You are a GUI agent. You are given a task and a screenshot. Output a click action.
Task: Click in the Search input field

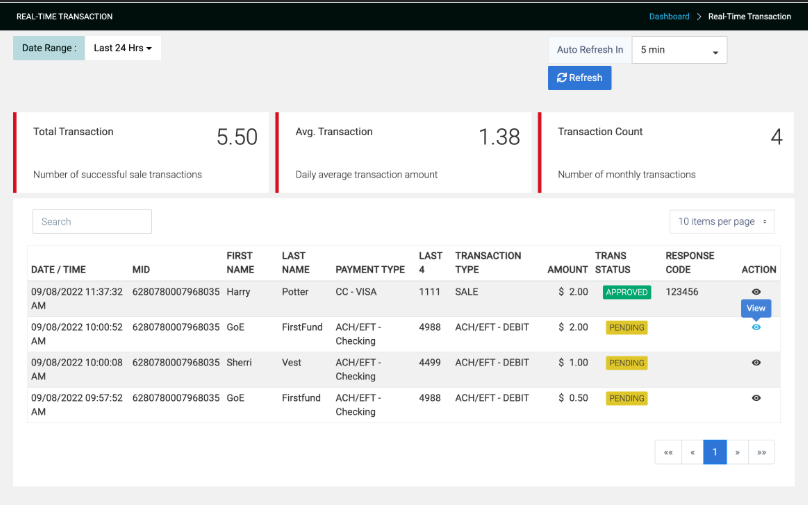tap(92, 221)
